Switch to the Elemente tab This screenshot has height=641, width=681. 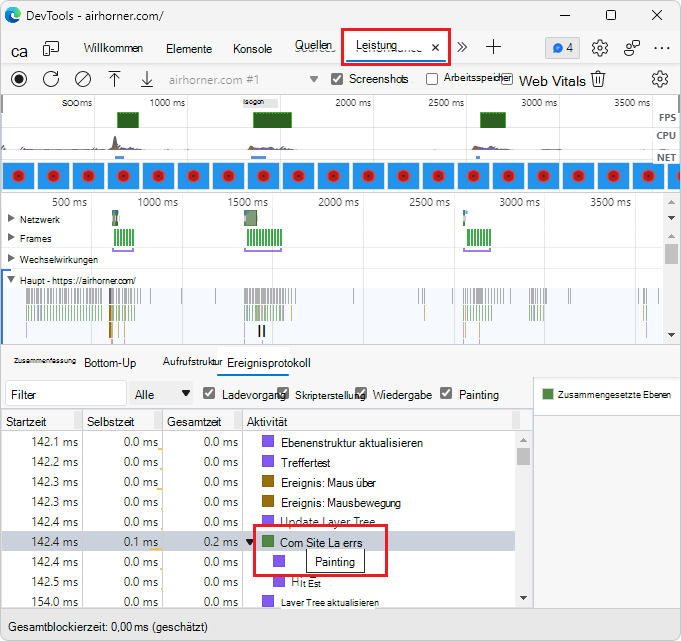pos(189,49)
